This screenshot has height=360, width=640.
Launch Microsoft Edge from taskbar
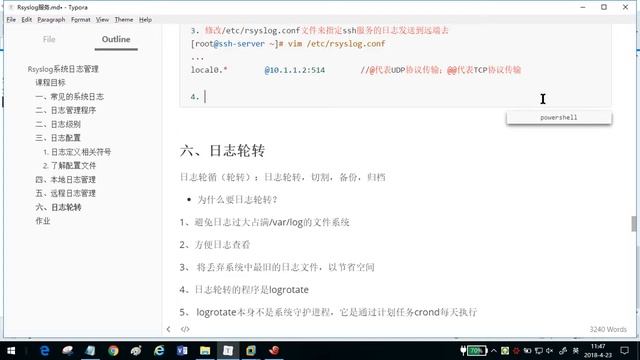pyautogui.click(x=44, y=351)
